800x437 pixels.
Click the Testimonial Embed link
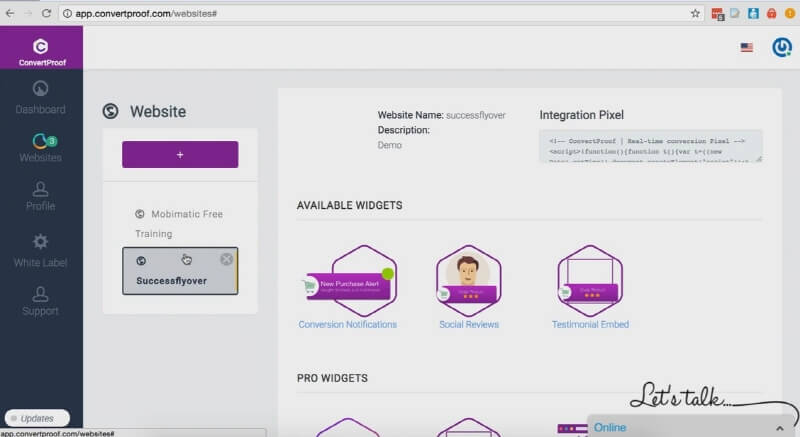[590, 324]
